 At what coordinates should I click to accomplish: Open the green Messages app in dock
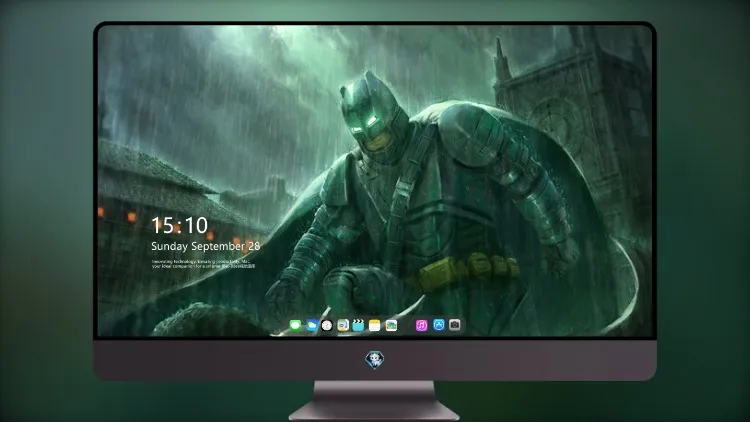pyautogui.click(x=295, y=325)
